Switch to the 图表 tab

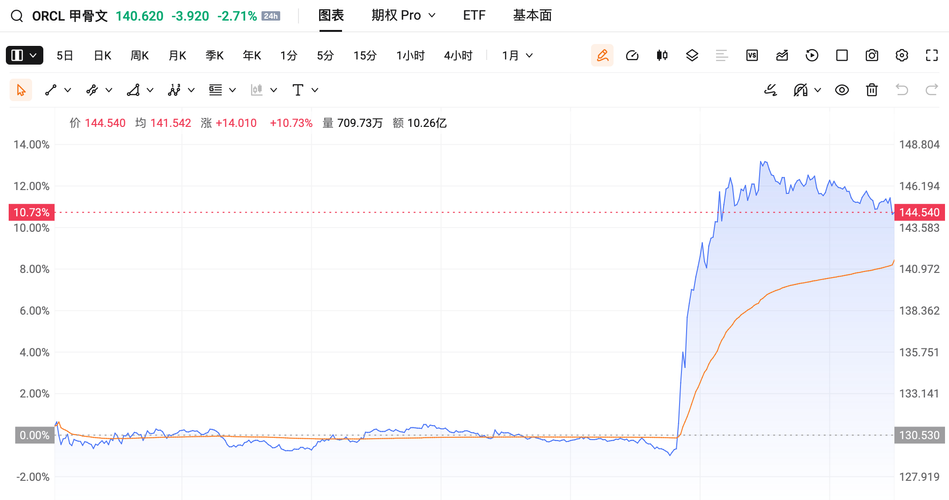pyautogui.click(x=331, y=16)
